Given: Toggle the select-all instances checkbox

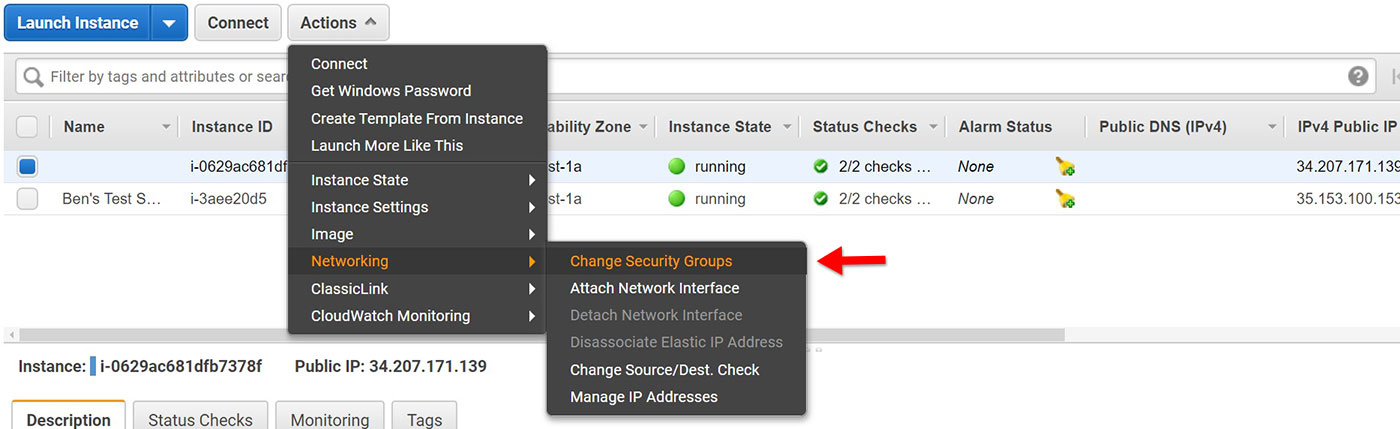Looking at the screenshot, I should pos(27,127).
